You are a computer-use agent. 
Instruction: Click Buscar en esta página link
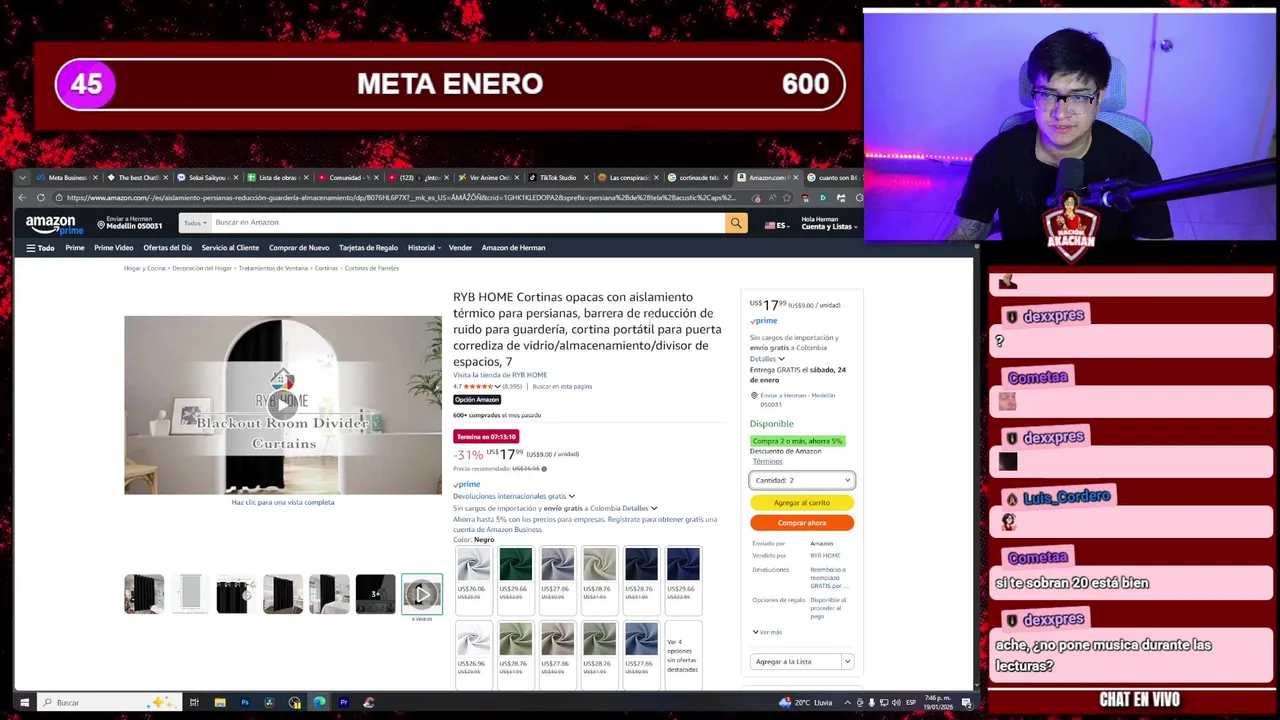click(562, 386)
